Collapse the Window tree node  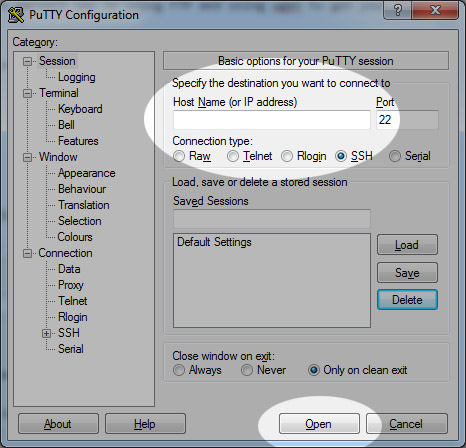[27, 157]
